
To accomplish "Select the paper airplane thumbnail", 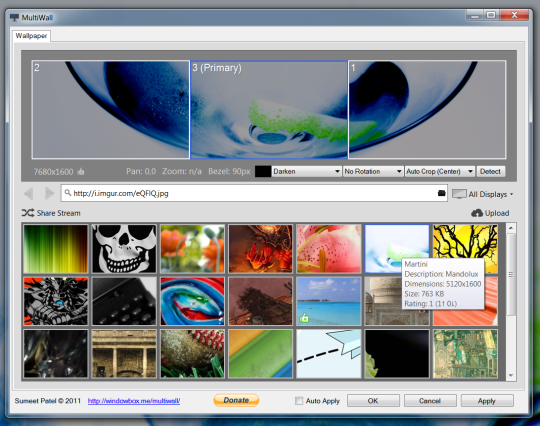I will tap(329, 354).
